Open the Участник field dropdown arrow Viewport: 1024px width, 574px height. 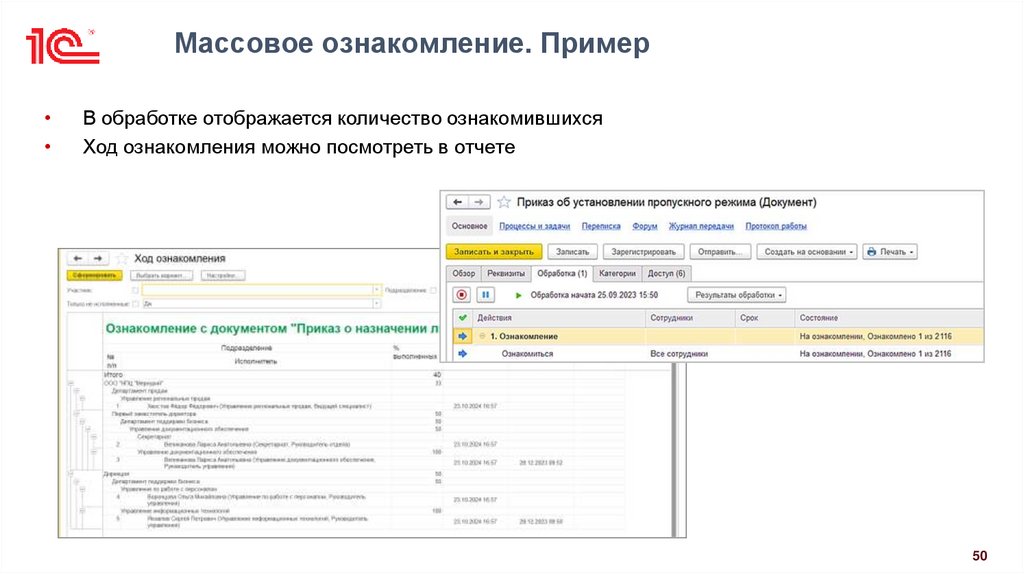tap(377, 290)
